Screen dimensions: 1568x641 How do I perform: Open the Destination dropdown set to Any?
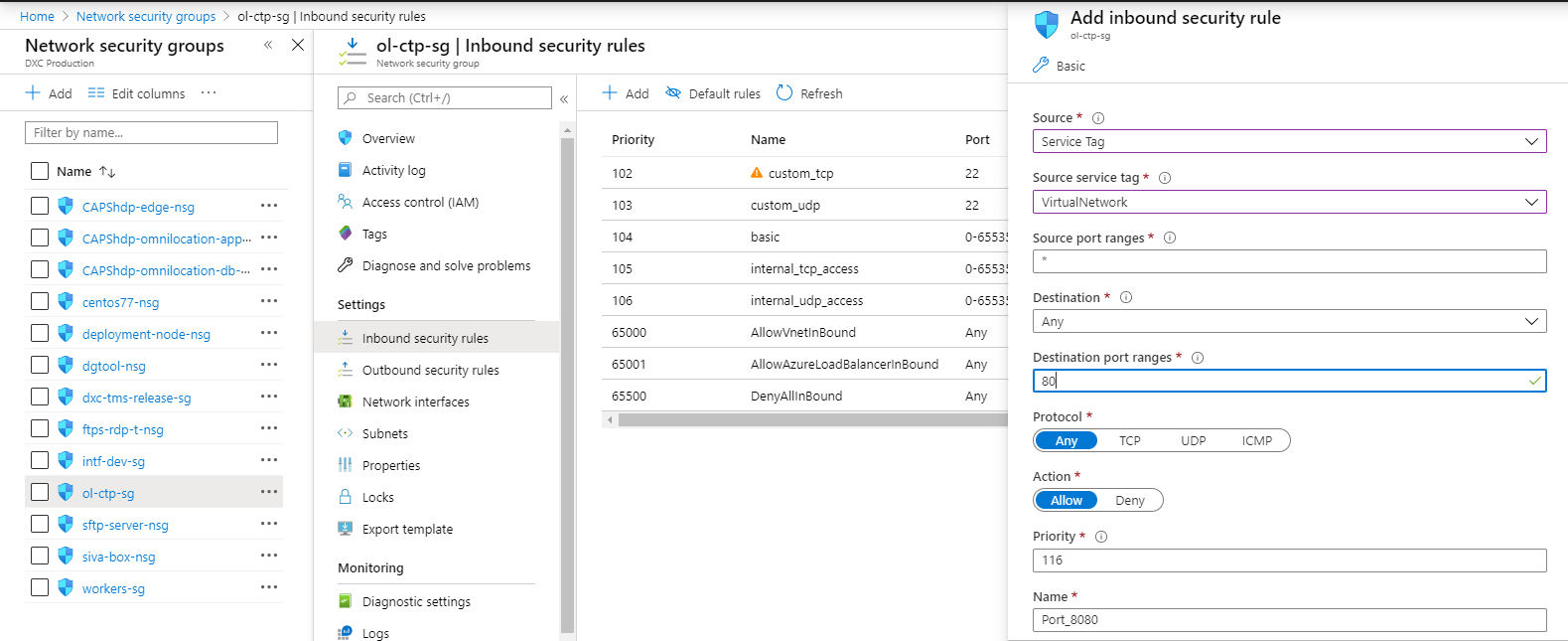(1289, 321)
